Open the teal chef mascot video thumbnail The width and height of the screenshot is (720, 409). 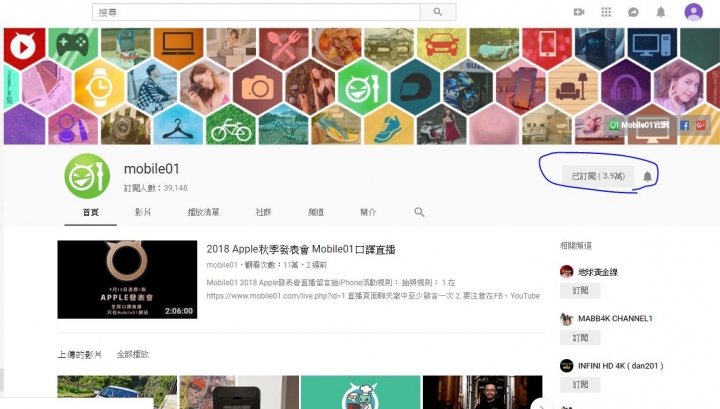click(360, 392)
